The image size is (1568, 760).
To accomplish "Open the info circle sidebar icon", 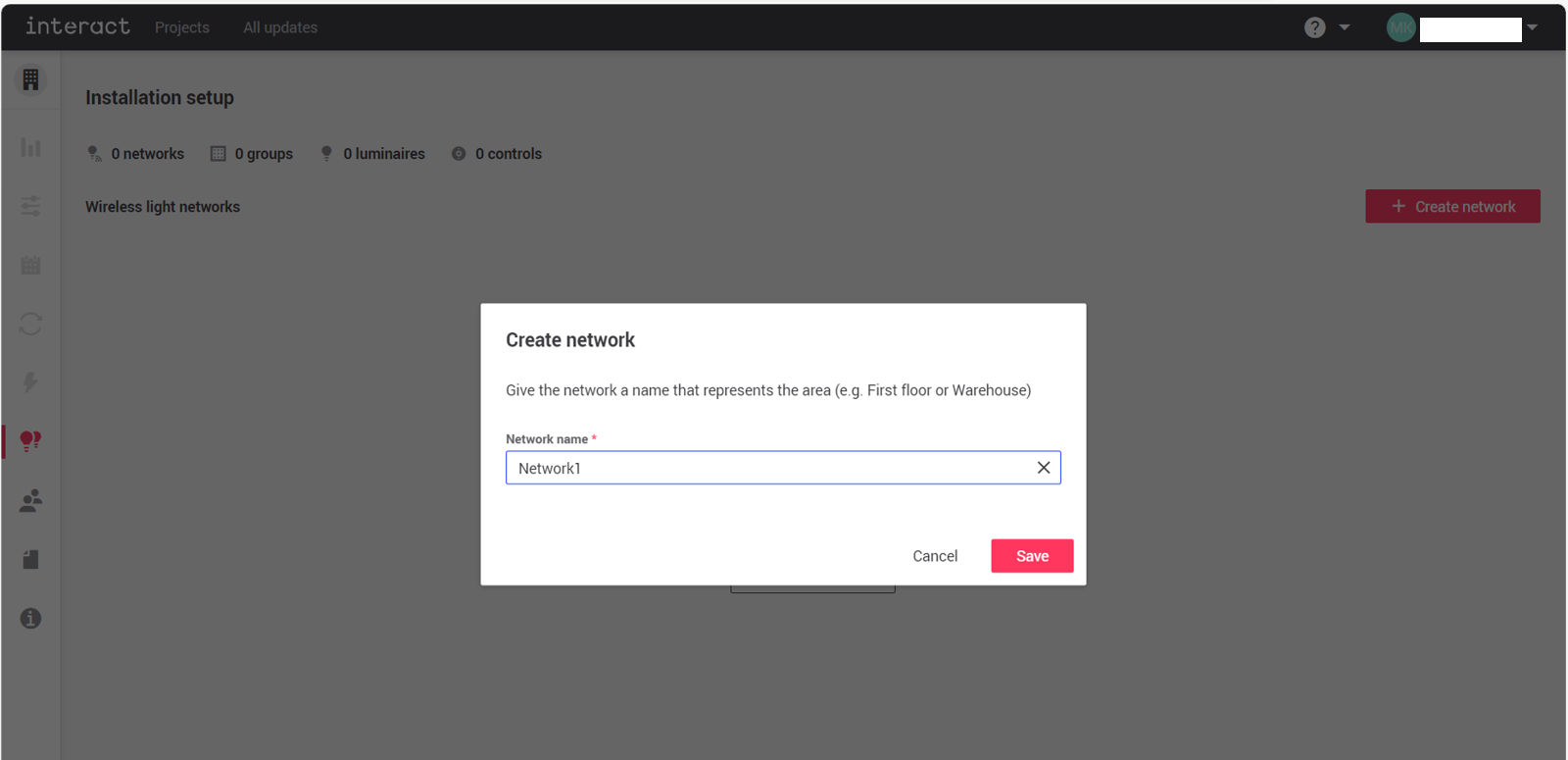I will tap(30, 619).
